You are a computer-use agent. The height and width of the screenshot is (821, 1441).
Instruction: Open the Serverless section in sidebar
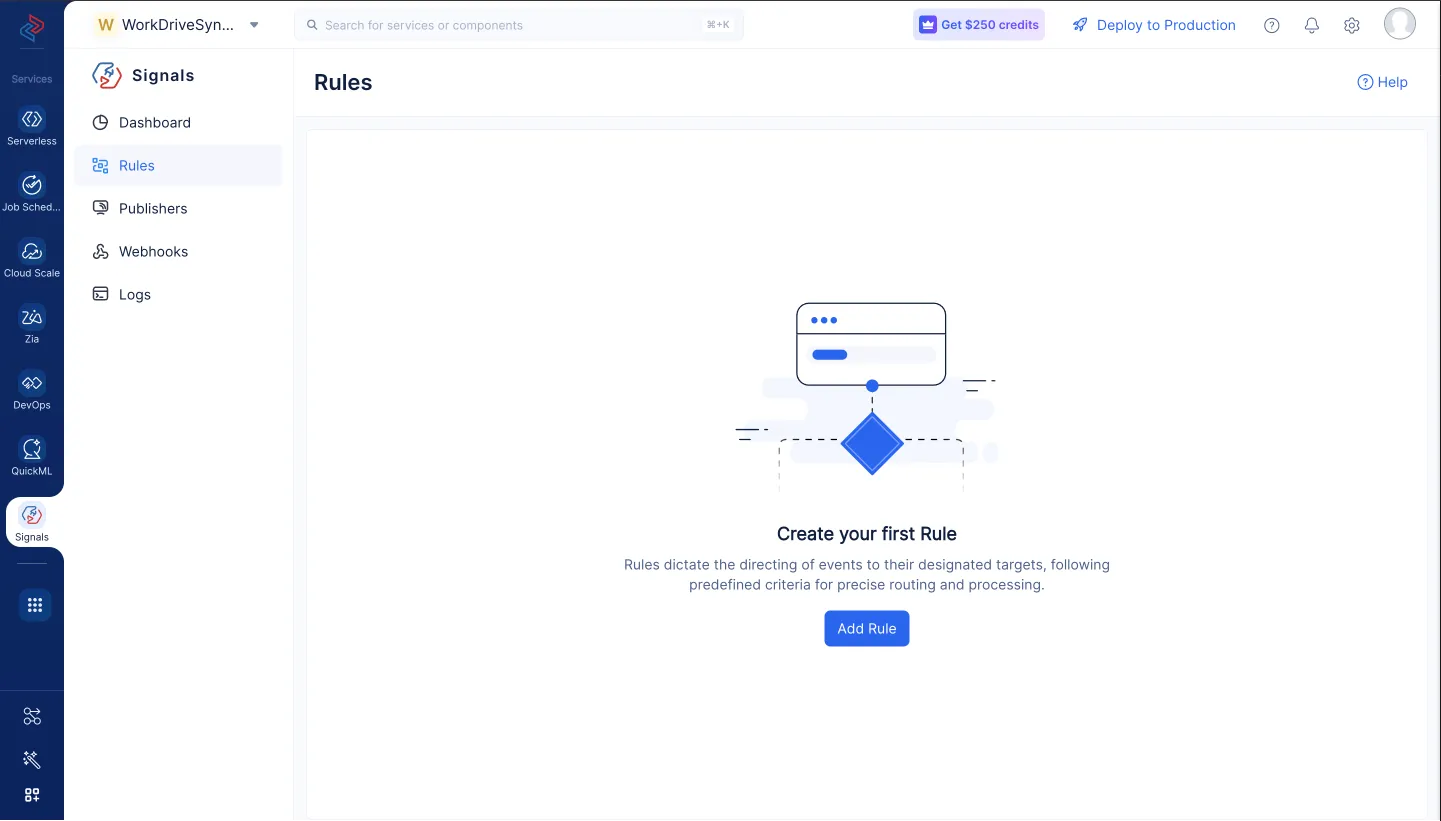[31, 127]
